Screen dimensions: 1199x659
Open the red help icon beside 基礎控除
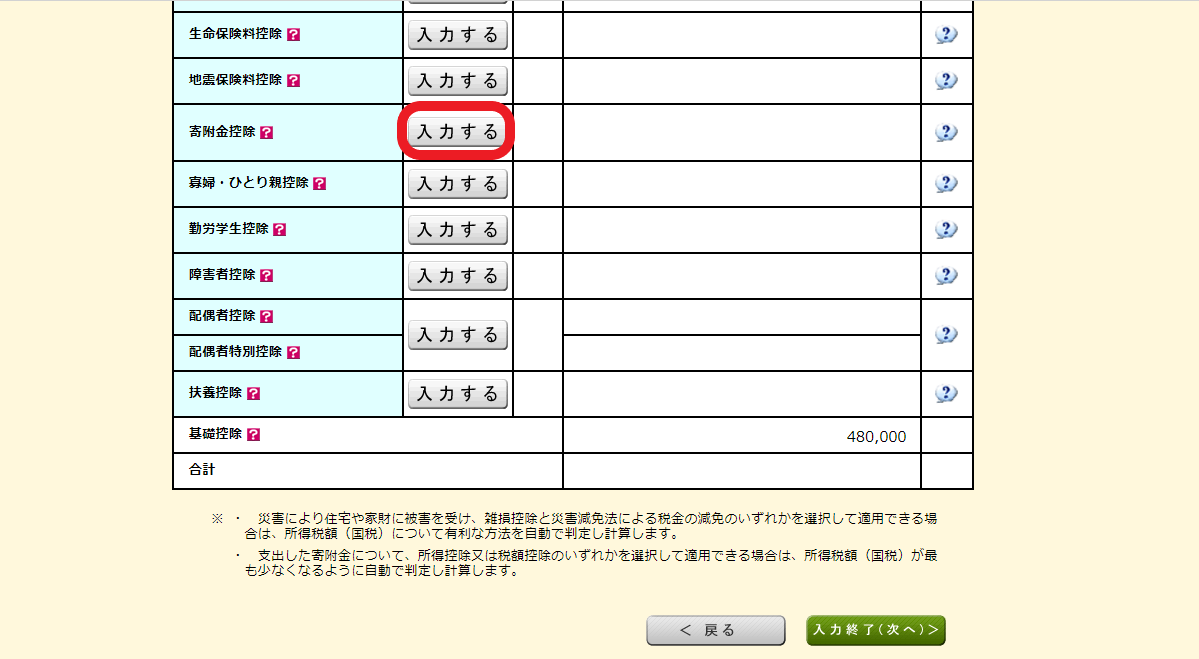point(253,435)
